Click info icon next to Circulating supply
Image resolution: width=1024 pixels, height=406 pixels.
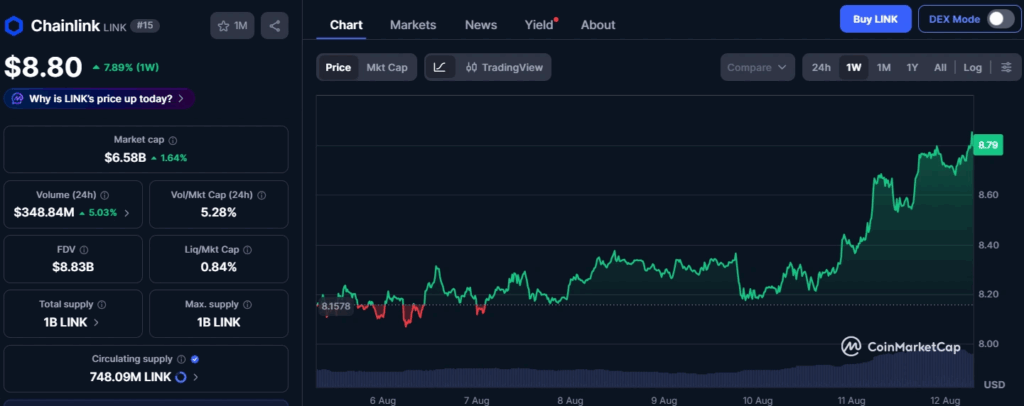(x=182, y=359)
